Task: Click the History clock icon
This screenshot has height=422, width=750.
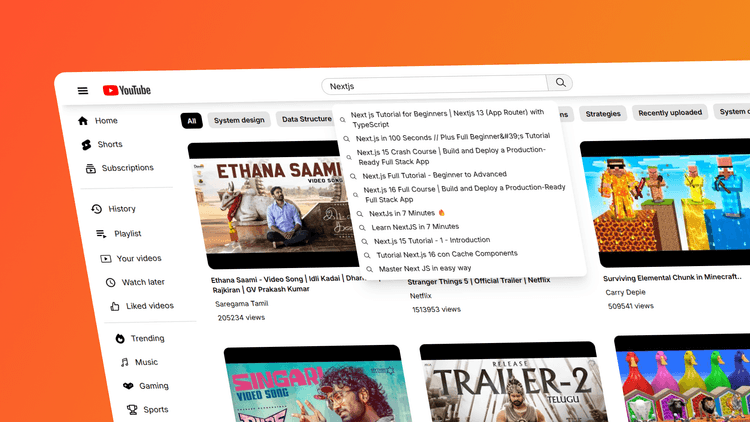Action: pos(97,209)
